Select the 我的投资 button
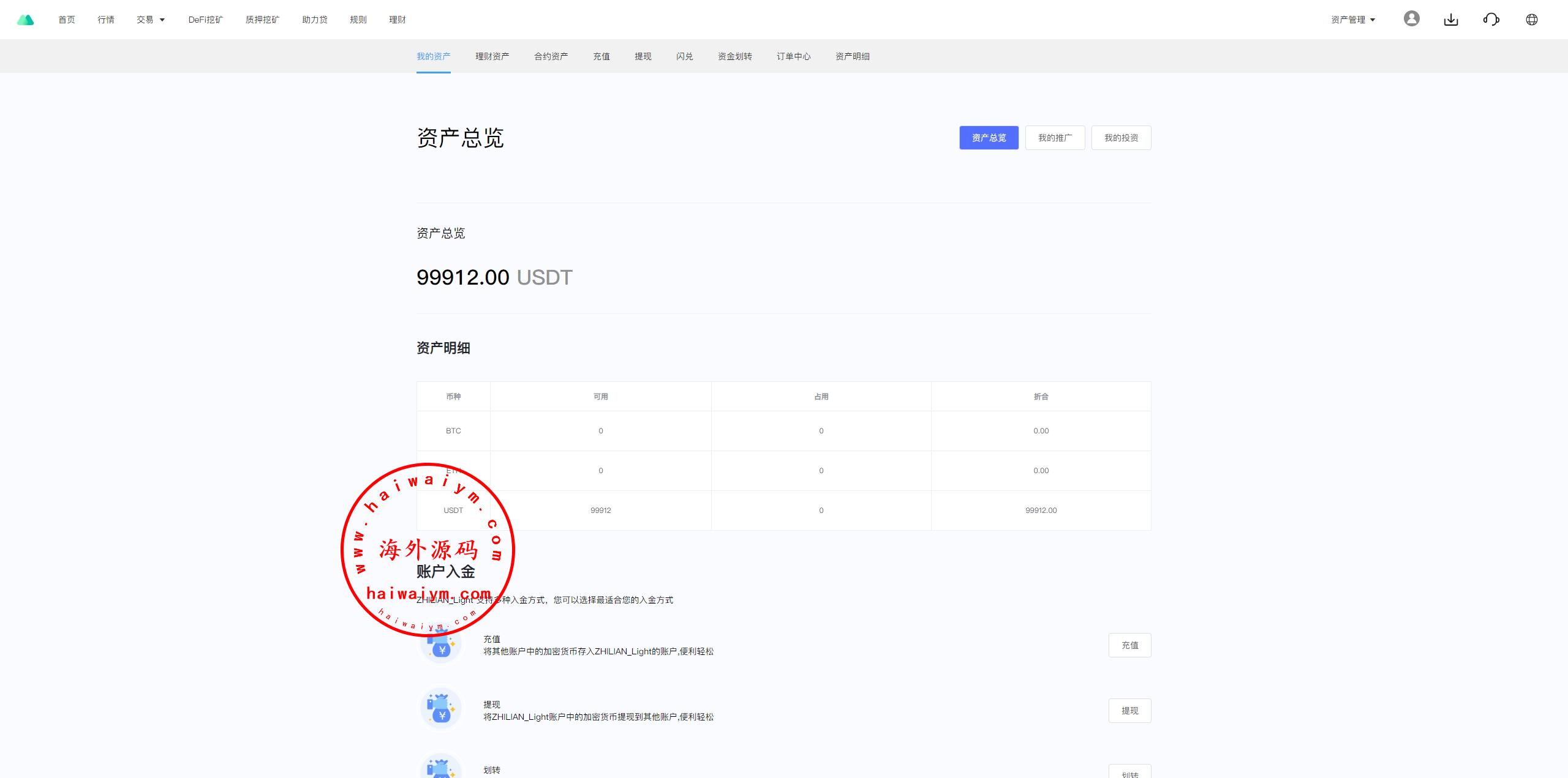The height and width of the screenshot is (778, 1568). coord(1121,138)
